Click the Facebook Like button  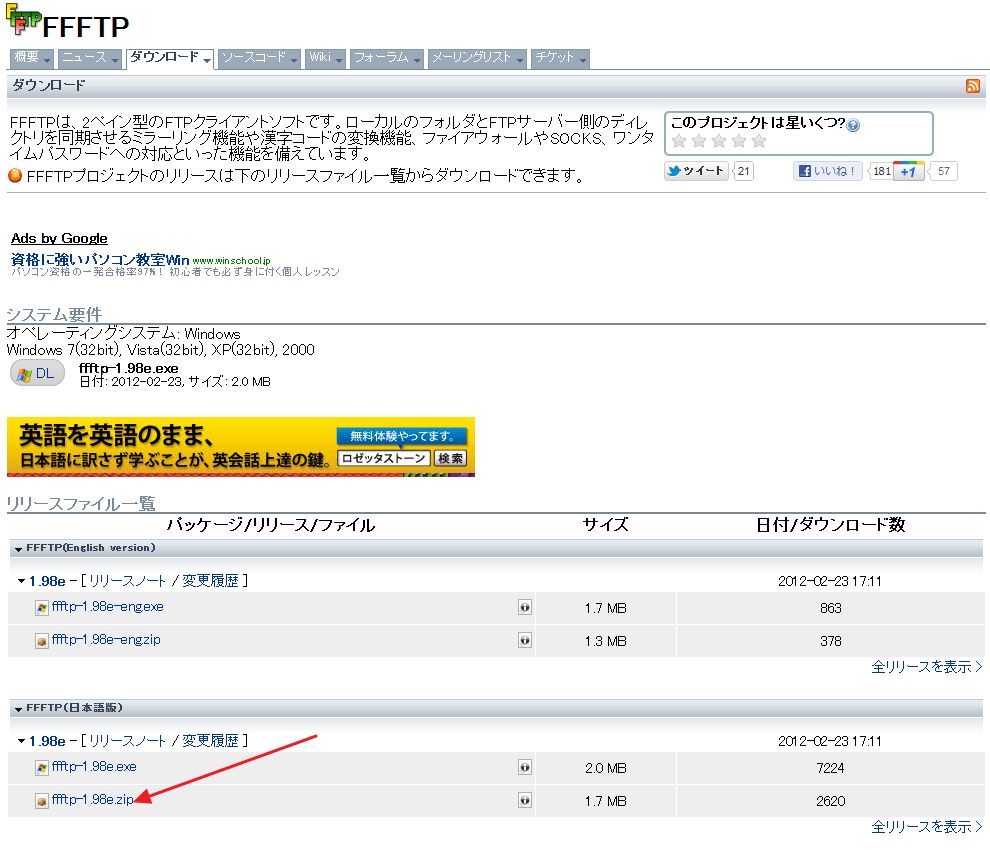pyautogui.click(x=828, y=171)
